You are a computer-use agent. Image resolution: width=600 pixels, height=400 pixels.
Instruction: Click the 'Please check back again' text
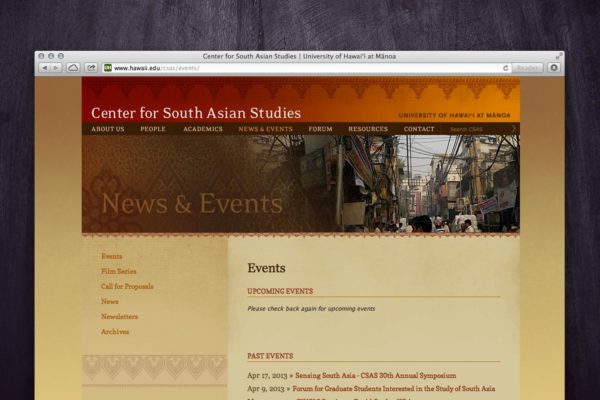coord(311,309)
